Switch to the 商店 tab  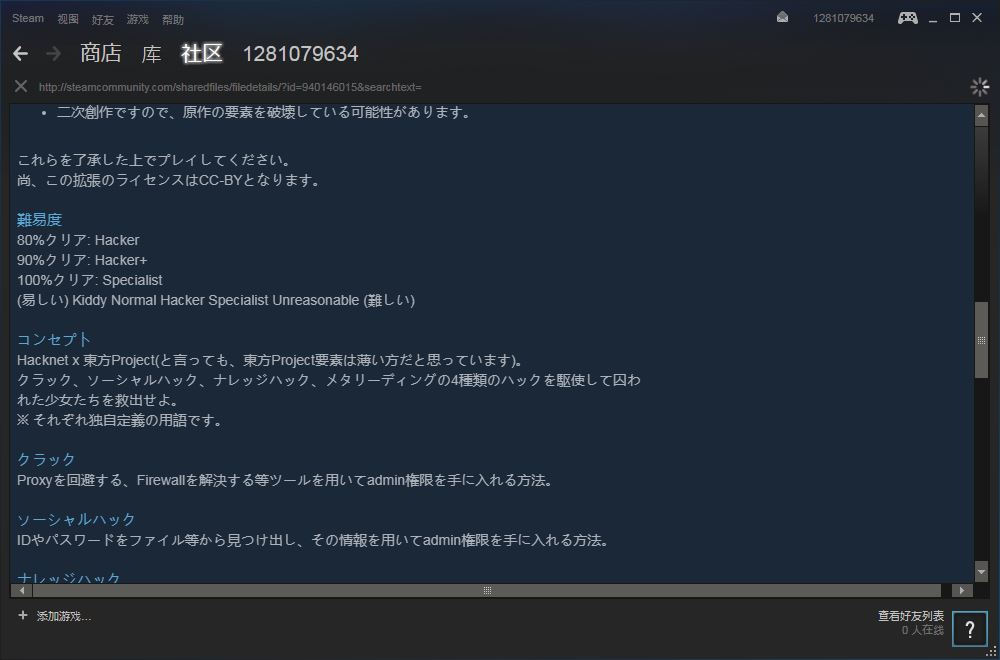pyautogui.click(x=101, y=54)
